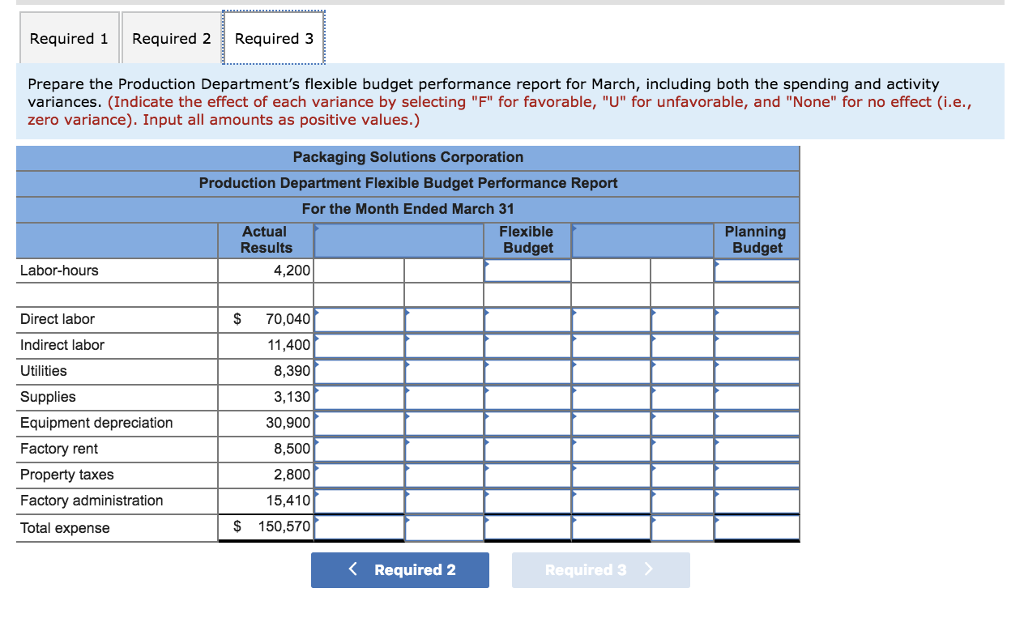Click Factory rent spending variance amount cell

[359, 449]
